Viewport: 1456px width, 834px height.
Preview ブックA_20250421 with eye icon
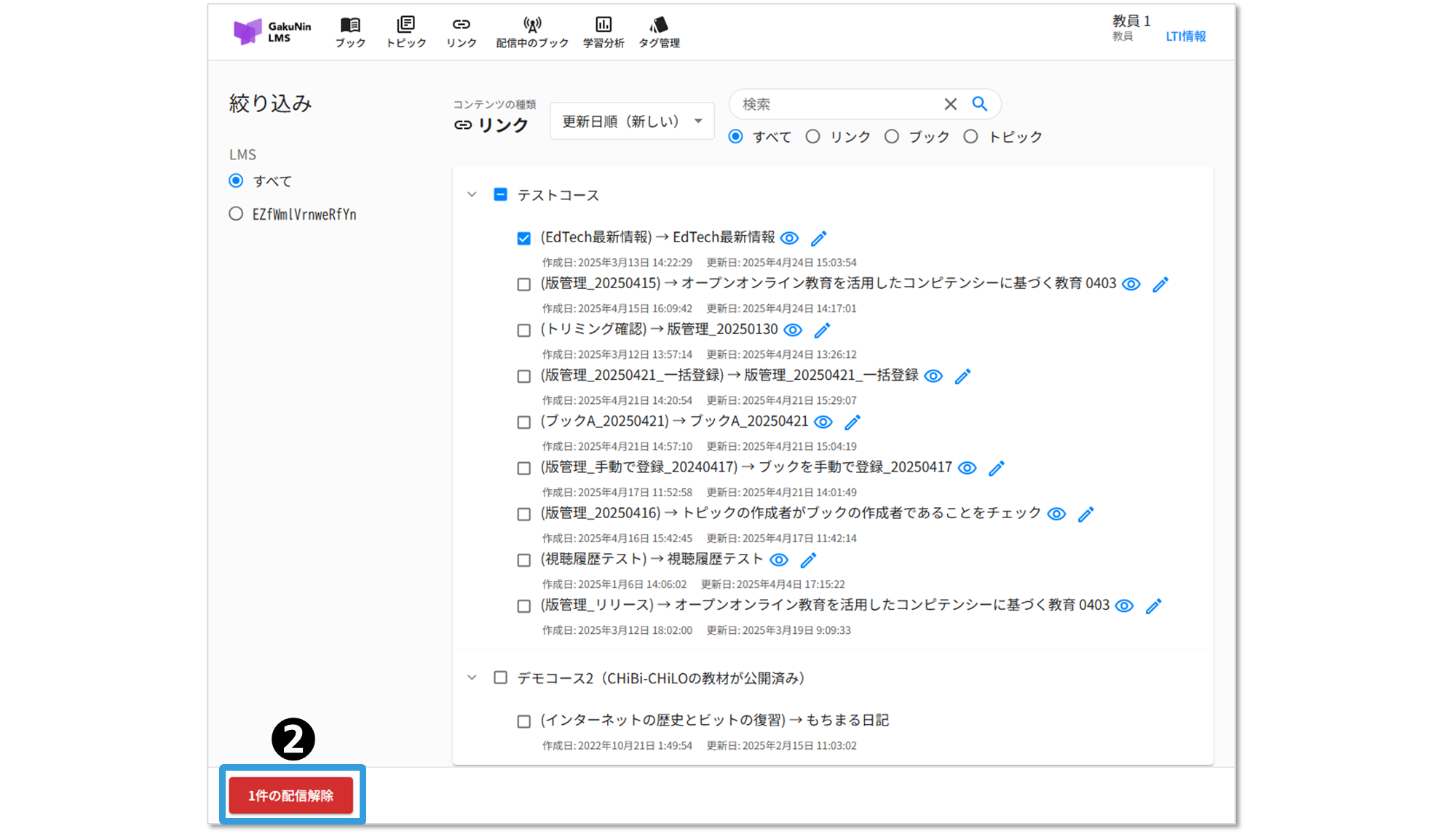coord(823,422)
